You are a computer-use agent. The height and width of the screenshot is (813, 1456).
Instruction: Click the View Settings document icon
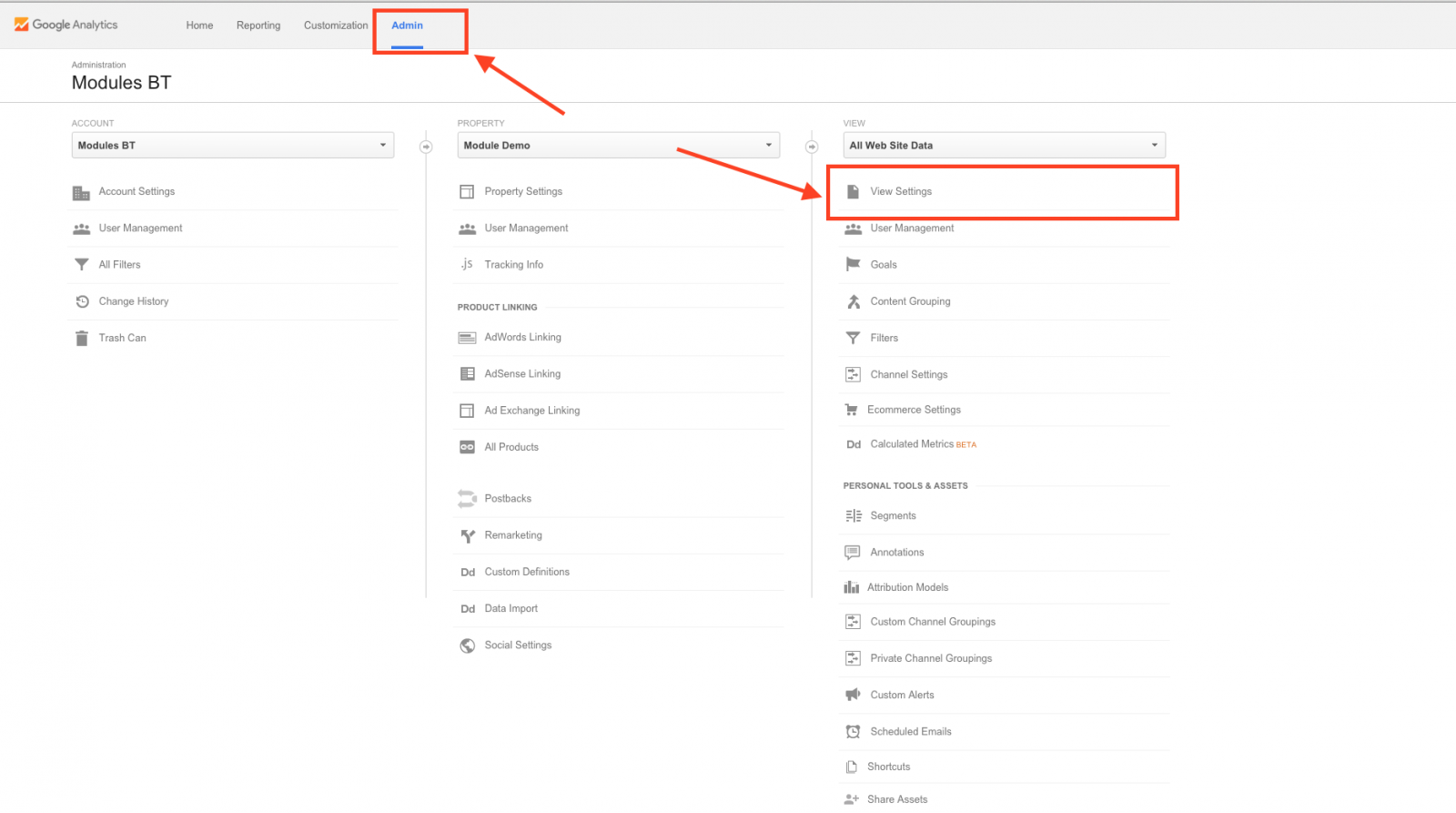[853, 191]
